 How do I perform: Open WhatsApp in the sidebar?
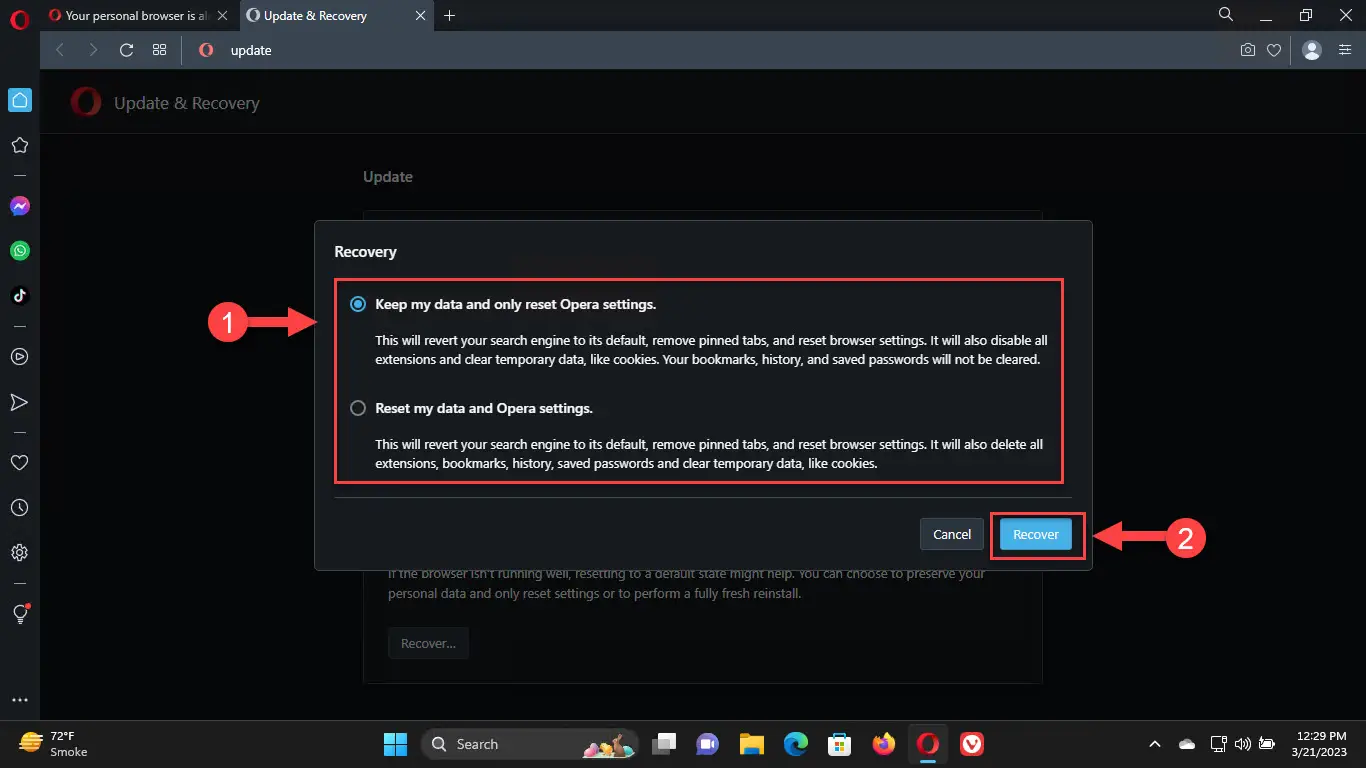19,251
